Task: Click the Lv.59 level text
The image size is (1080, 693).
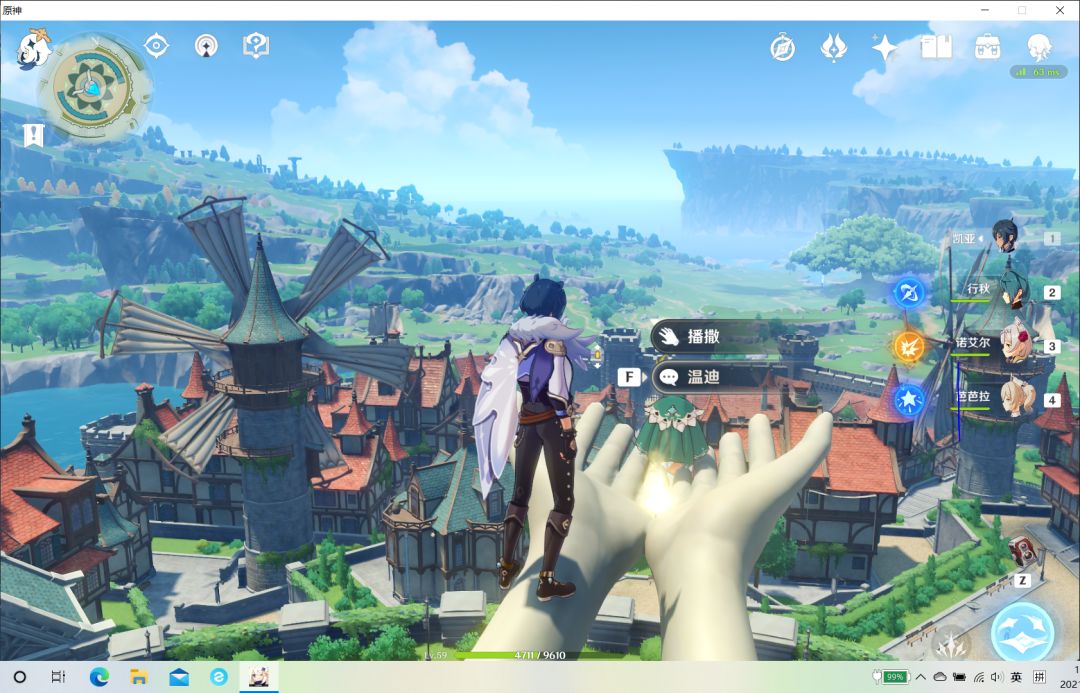Action: tap(436, 655)
